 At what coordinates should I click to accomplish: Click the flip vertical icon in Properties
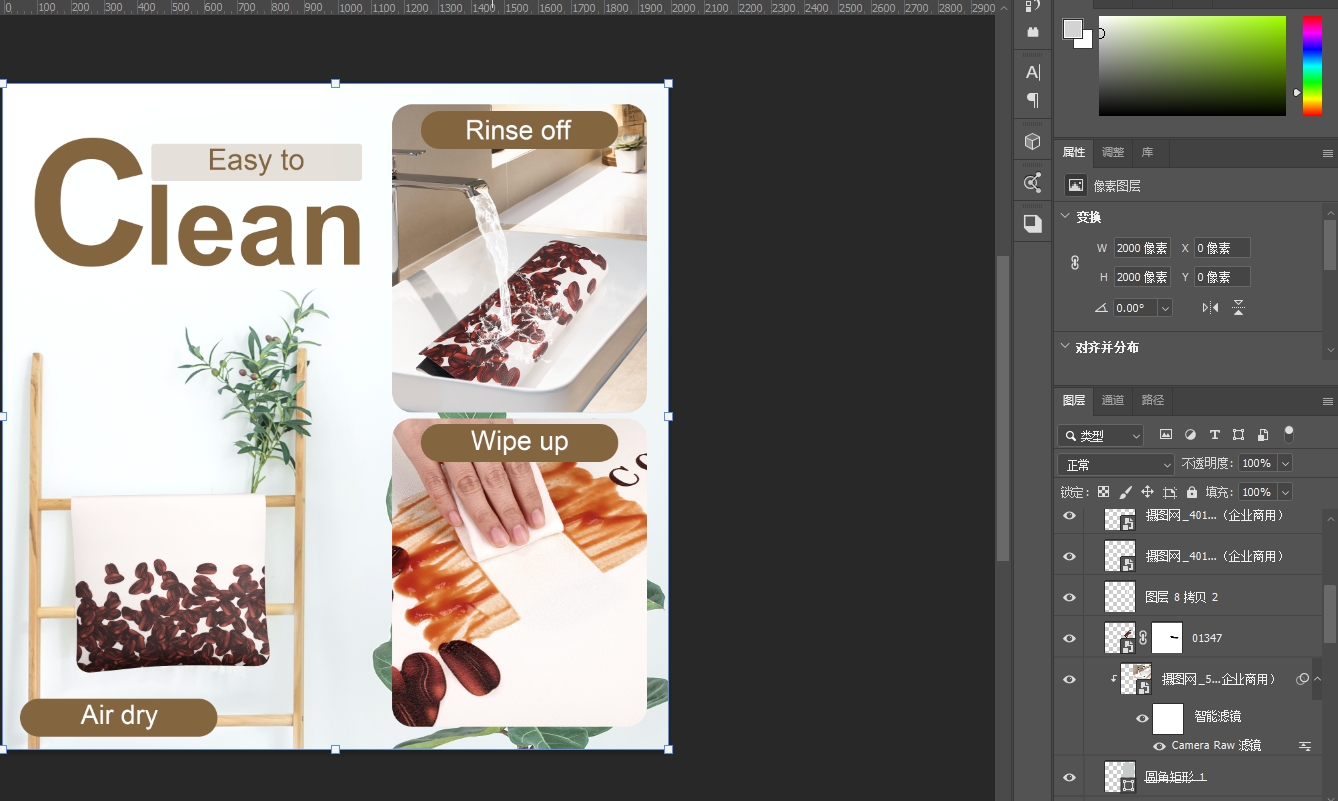coord(1238,308)
